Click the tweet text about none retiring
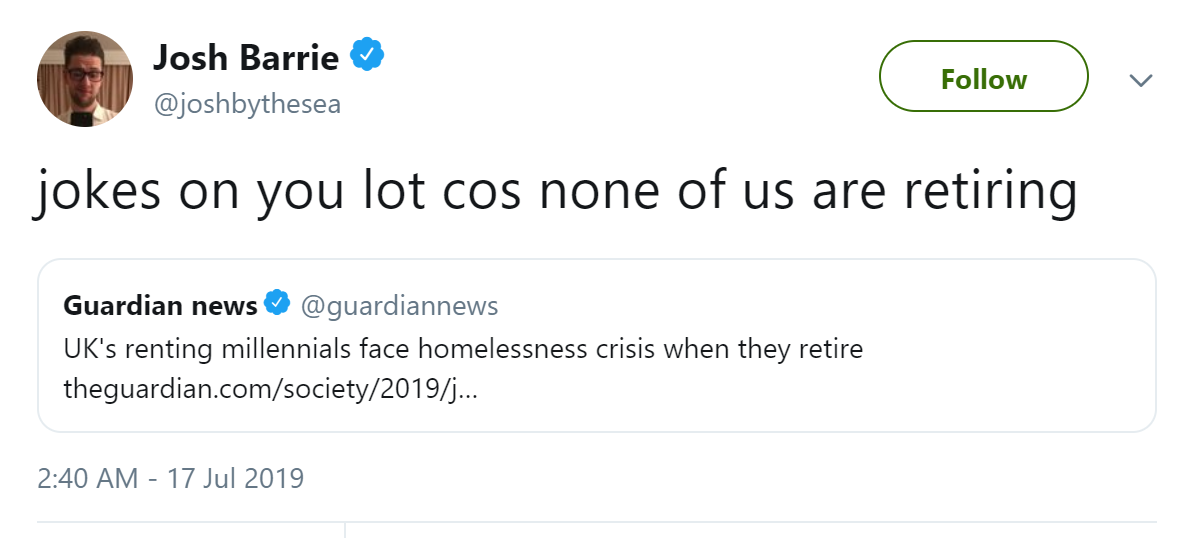Image resolution: width=1182 pixels, height=538 pixels. point(556,191)
